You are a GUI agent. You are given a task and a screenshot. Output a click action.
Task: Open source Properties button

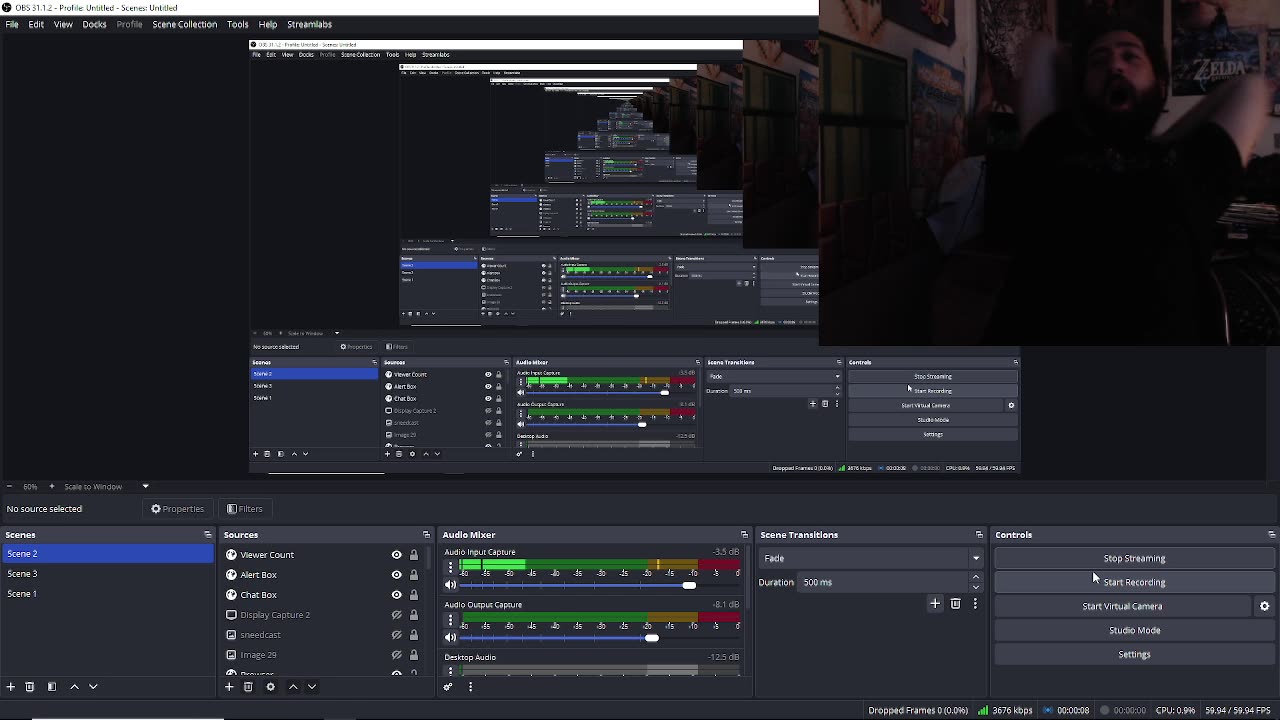click(x=177, y=509)
